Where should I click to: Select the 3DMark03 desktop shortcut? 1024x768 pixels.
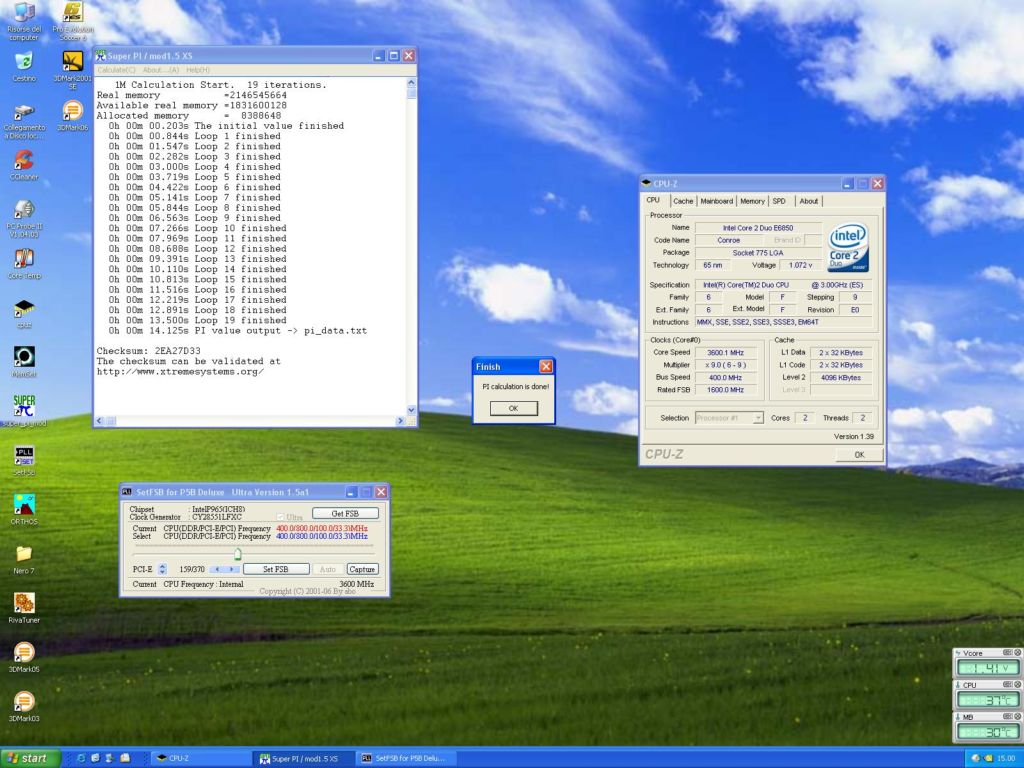click(24, 706)
